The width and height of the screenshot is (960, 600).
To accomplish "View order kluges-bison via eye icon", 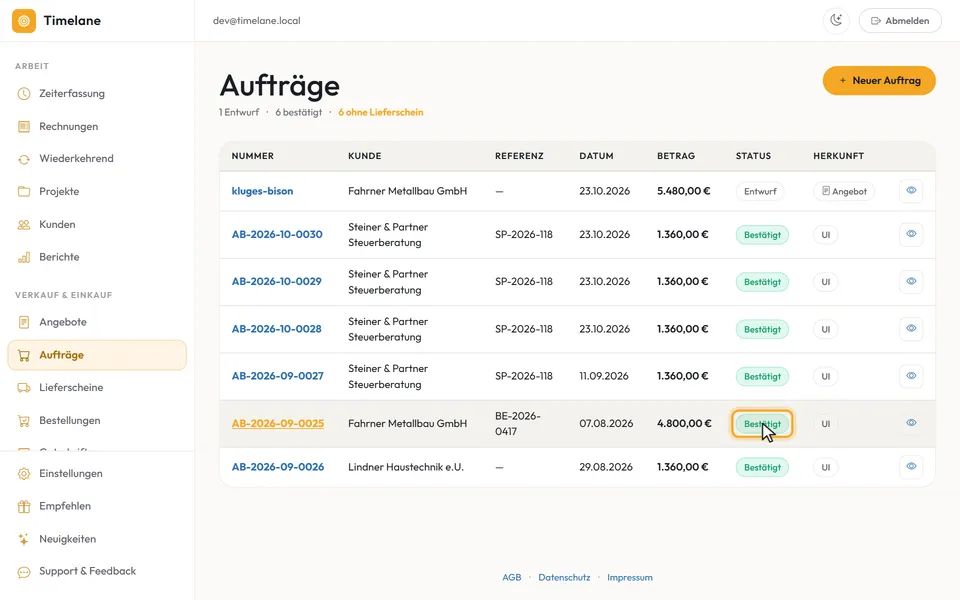I will coord(911,190).
